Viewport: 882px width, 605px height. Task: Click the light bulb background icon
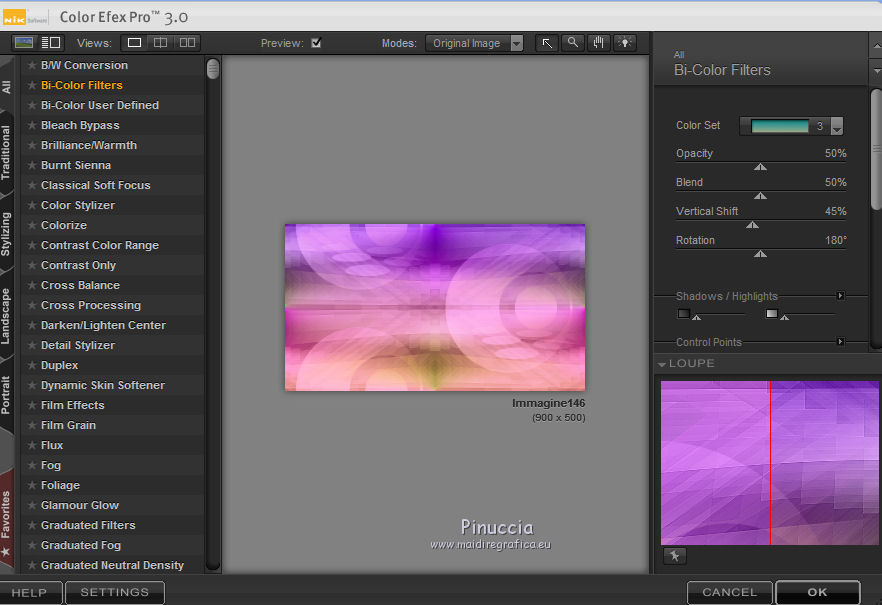pyautogui.click(x=625, y=43)
